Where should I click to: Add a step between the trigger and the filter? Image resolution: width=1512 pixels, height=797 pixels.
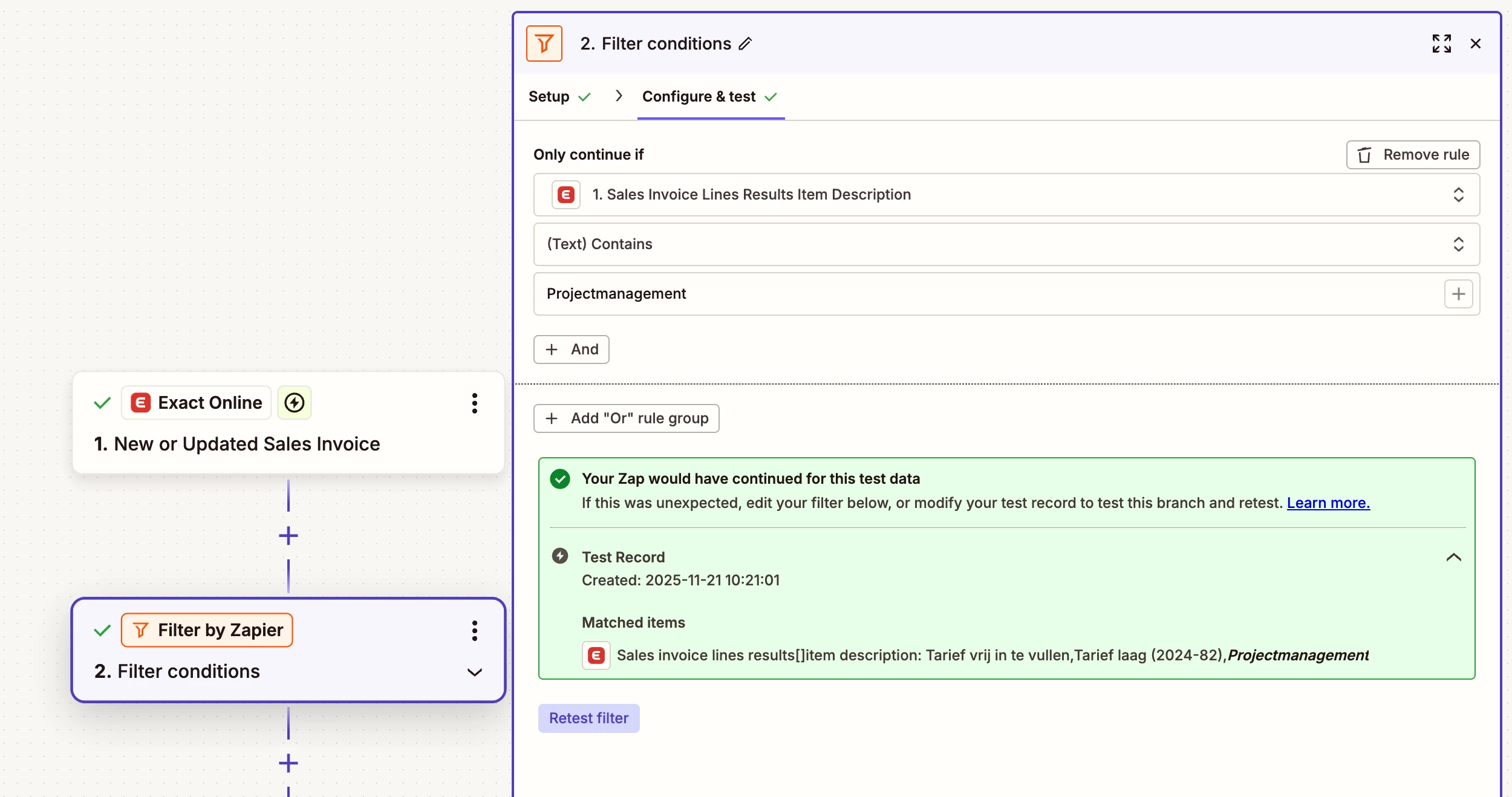(288, 536)
